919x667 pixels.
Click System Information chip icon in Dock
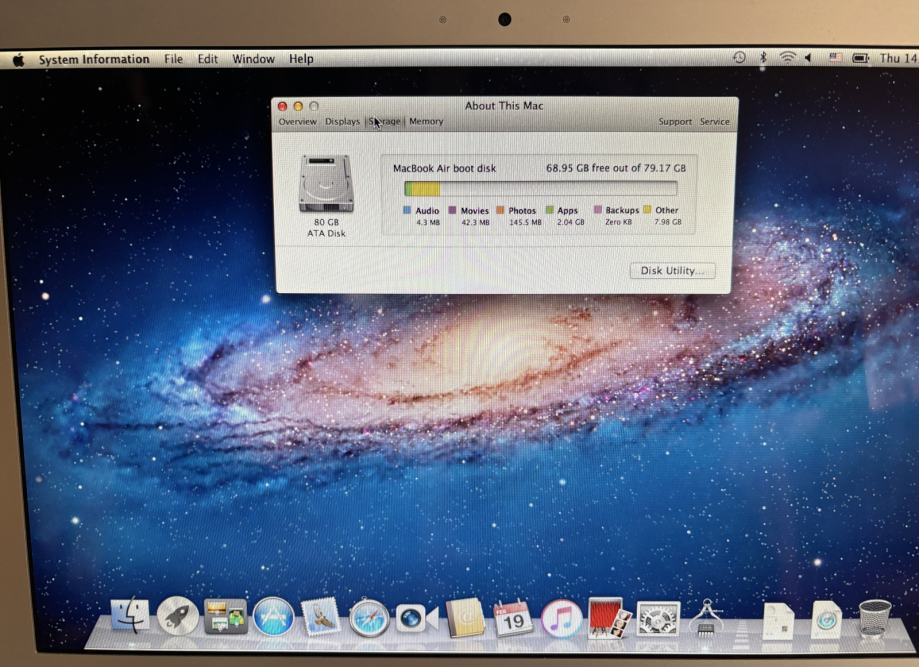click(706, 617)
